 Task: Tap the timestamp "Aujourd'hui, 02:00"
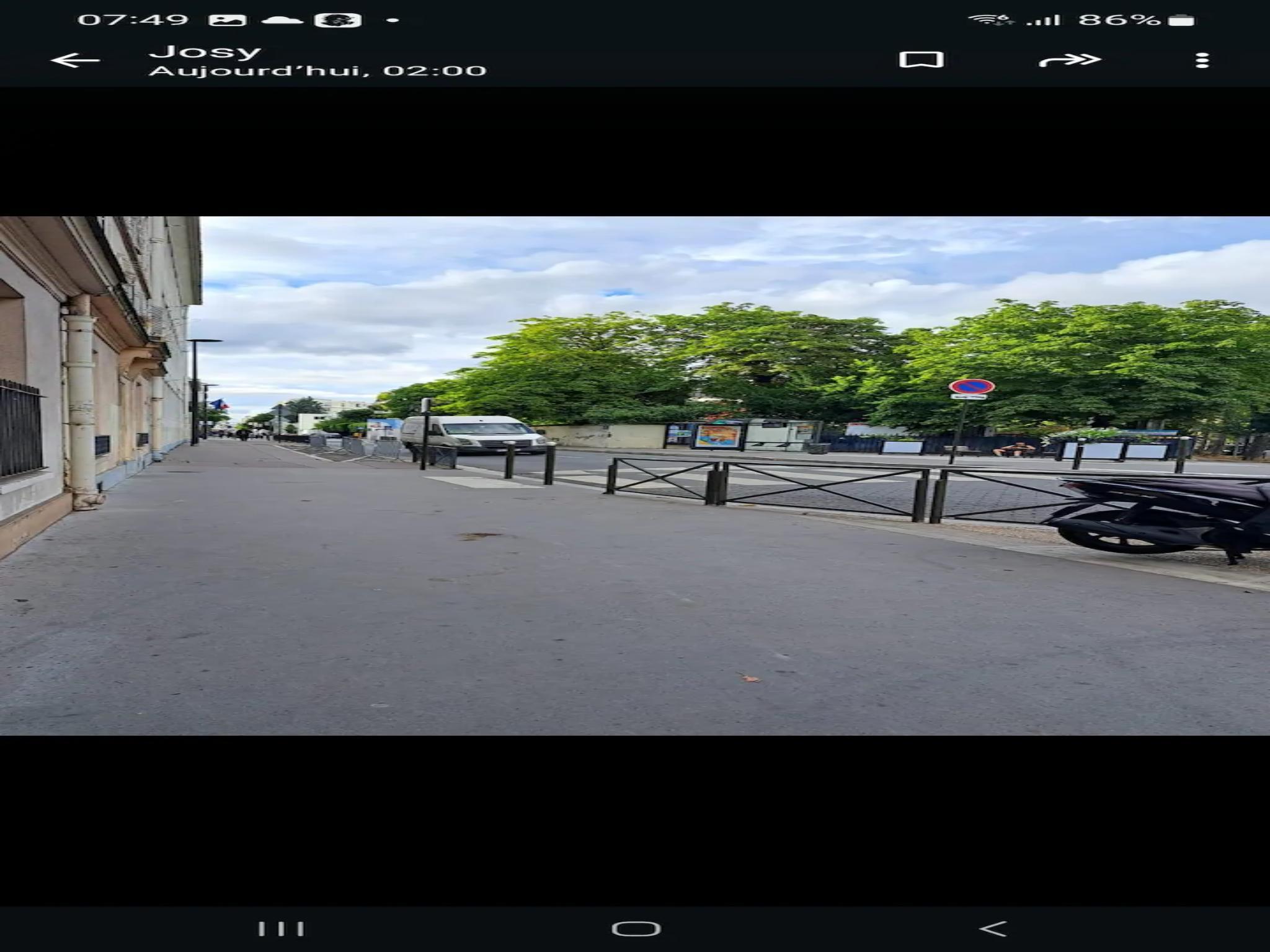[x=317, y=71]
